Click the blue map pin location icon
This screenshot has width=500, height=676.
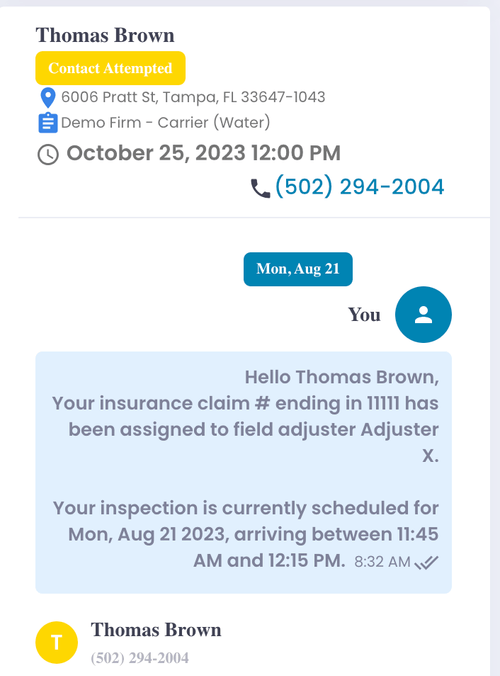48,97
